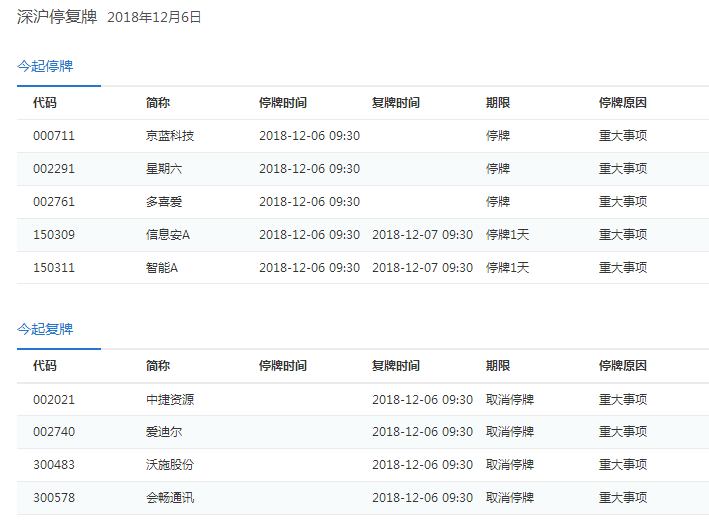Image resolution: width=709 pixels, height=520 pixels.
Task: Open the 爱迪尔 stock name
Action: point(164,432)
